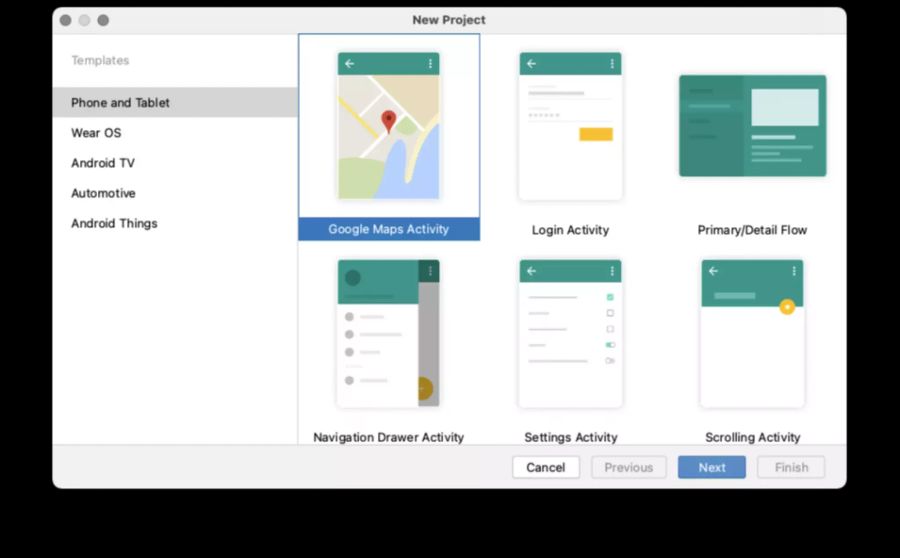Click the Cancel button

[x=546, y=467]
